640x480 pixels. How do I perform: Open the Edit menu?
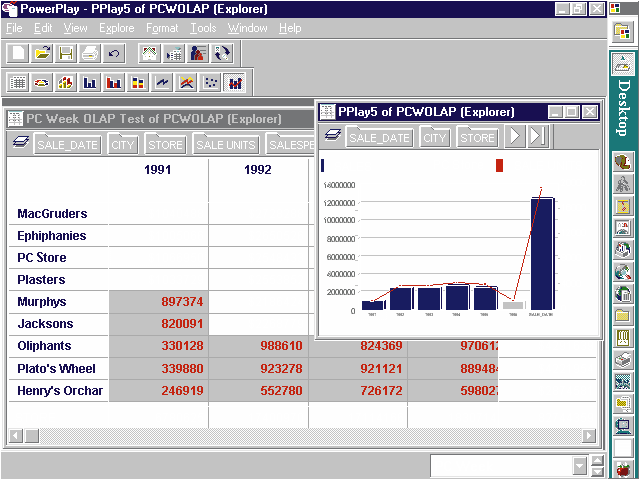point(43,28)
